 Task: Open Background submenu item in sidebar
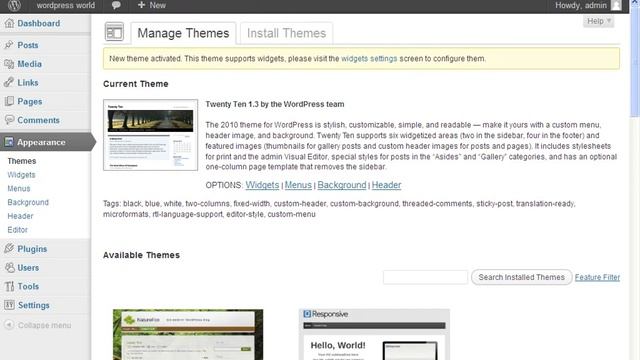coord(28,202)
